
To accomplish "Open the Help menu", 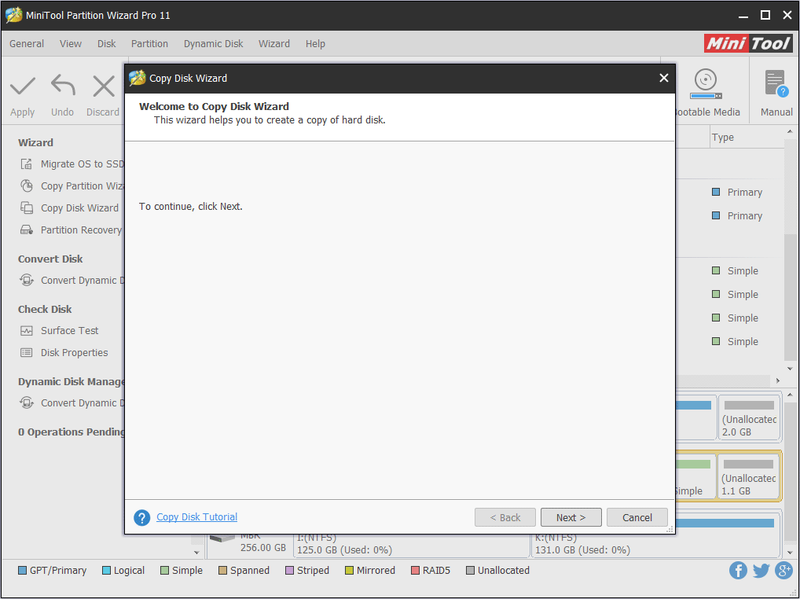I will 315,44.
